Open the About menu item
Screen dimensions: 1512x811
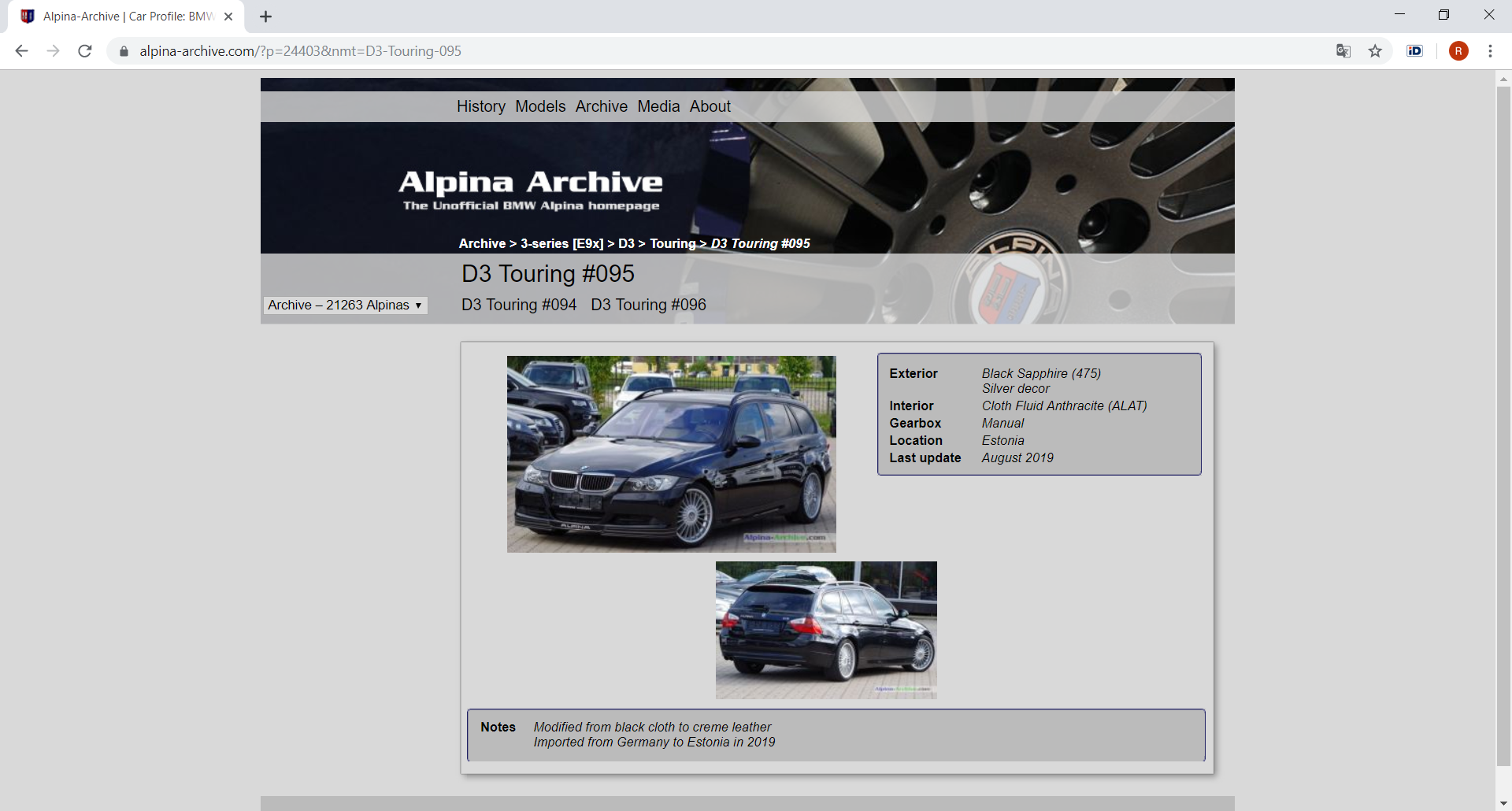[x=710, y=106]
